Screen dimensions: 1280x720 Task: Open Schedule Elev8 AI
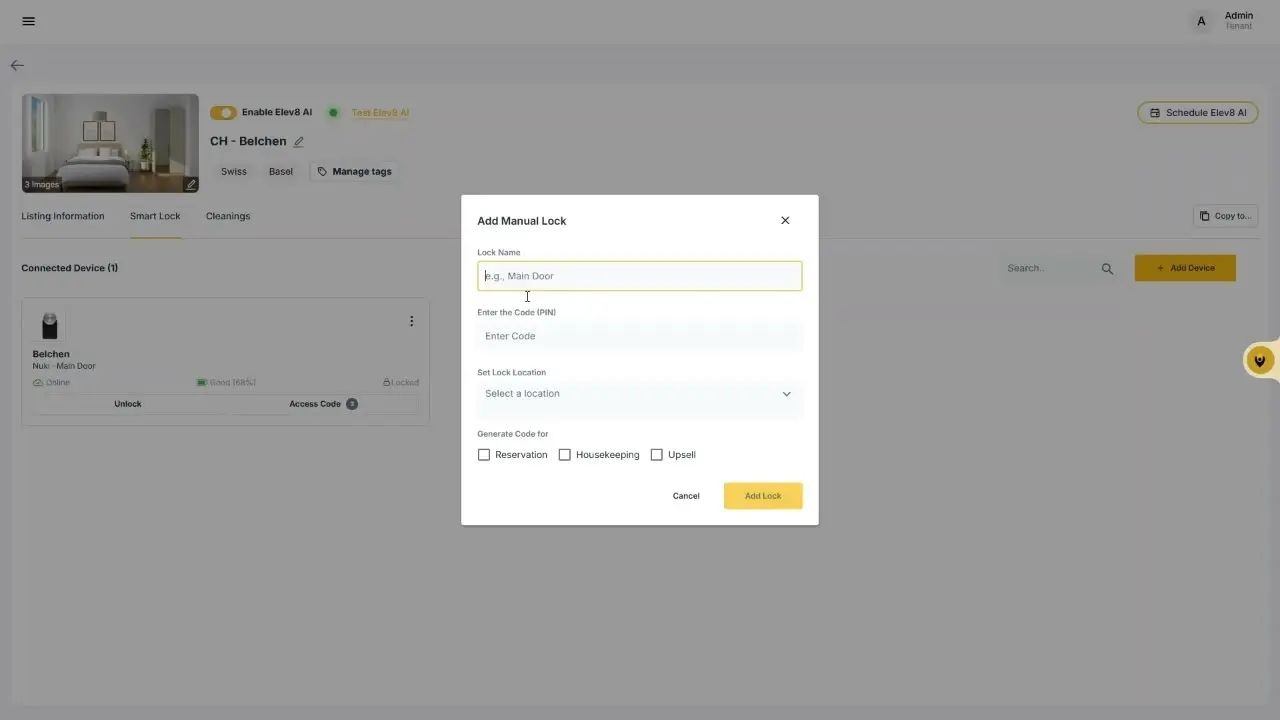tap(1198, 113)
